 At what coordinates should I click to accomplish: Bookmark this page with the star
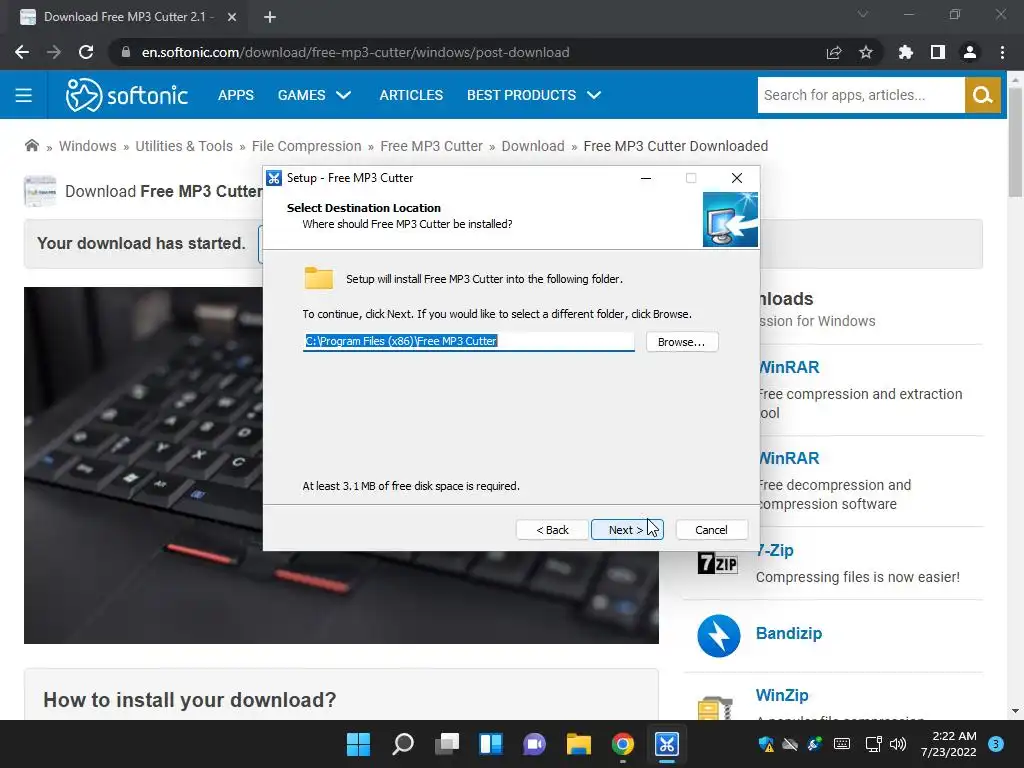(x=866, y=52)
